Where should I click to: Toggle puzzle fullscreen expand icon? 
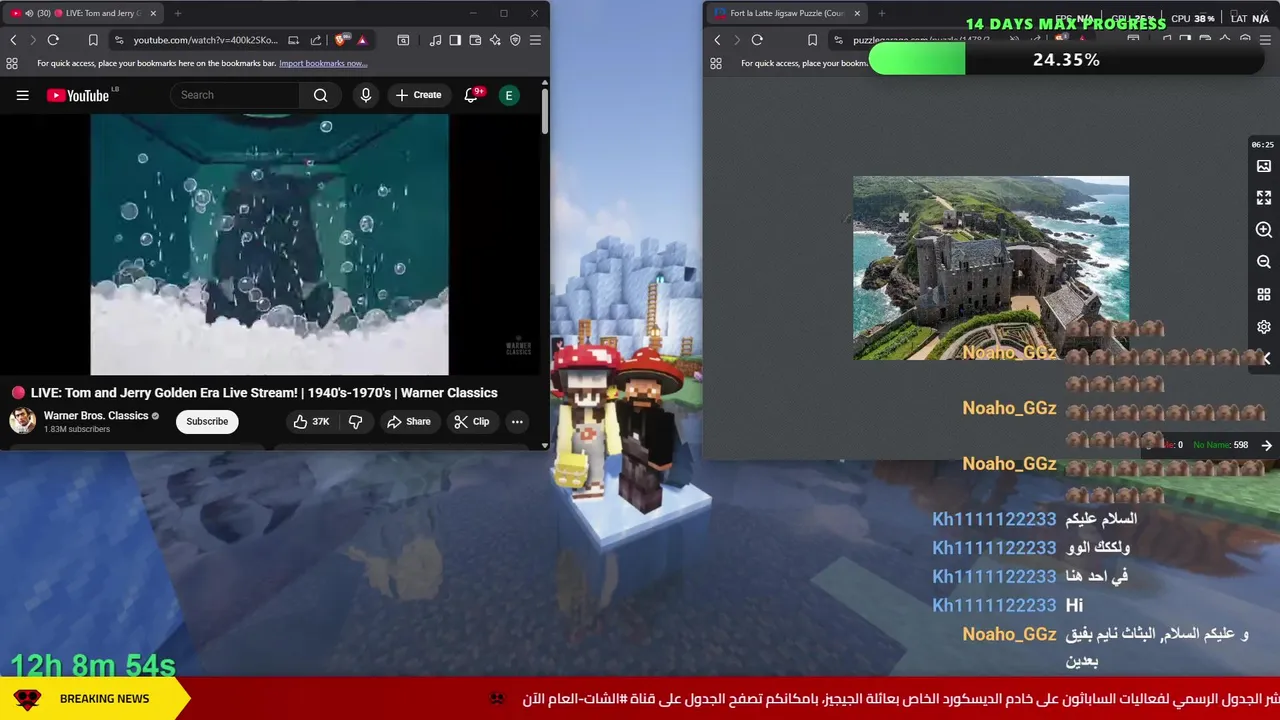(1264, 198)
